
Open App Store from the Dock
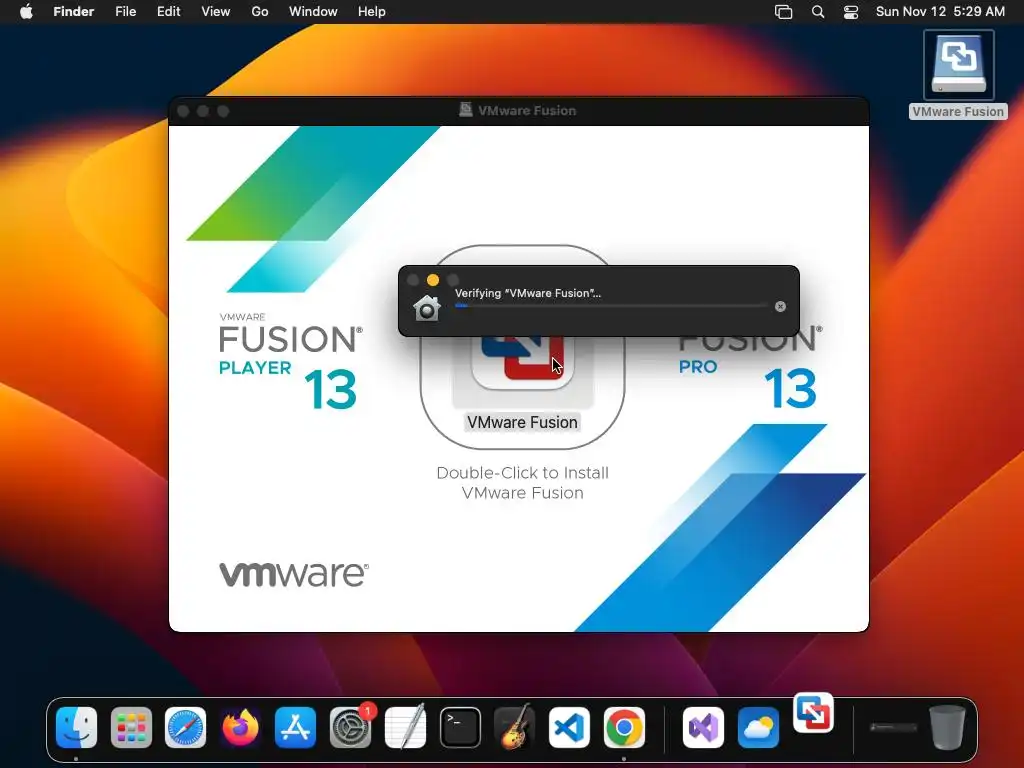coord(295,727)
